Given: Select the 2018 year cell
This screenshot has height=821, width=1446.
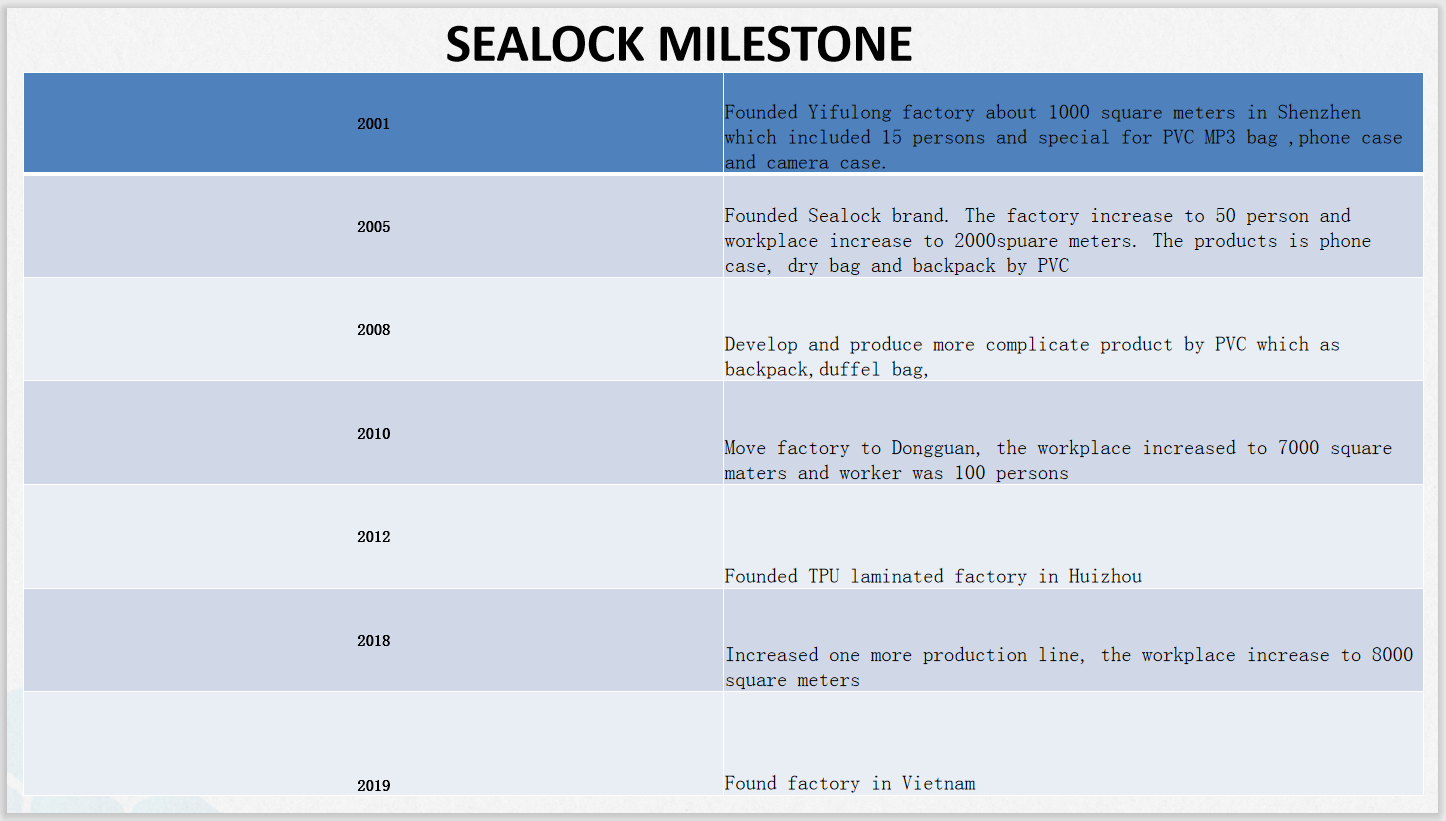Looking at the screenshot, I should point(373,640).
